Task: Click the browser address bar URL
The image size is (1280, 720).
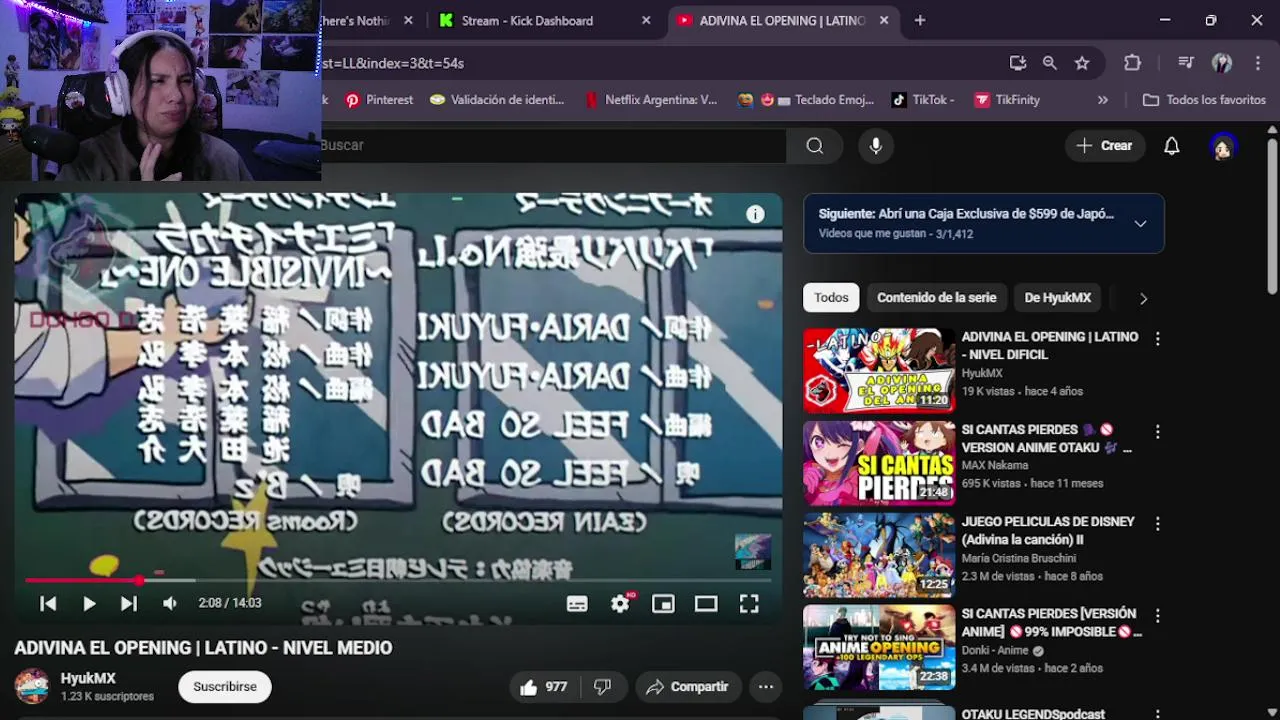Action: [660, 63]
